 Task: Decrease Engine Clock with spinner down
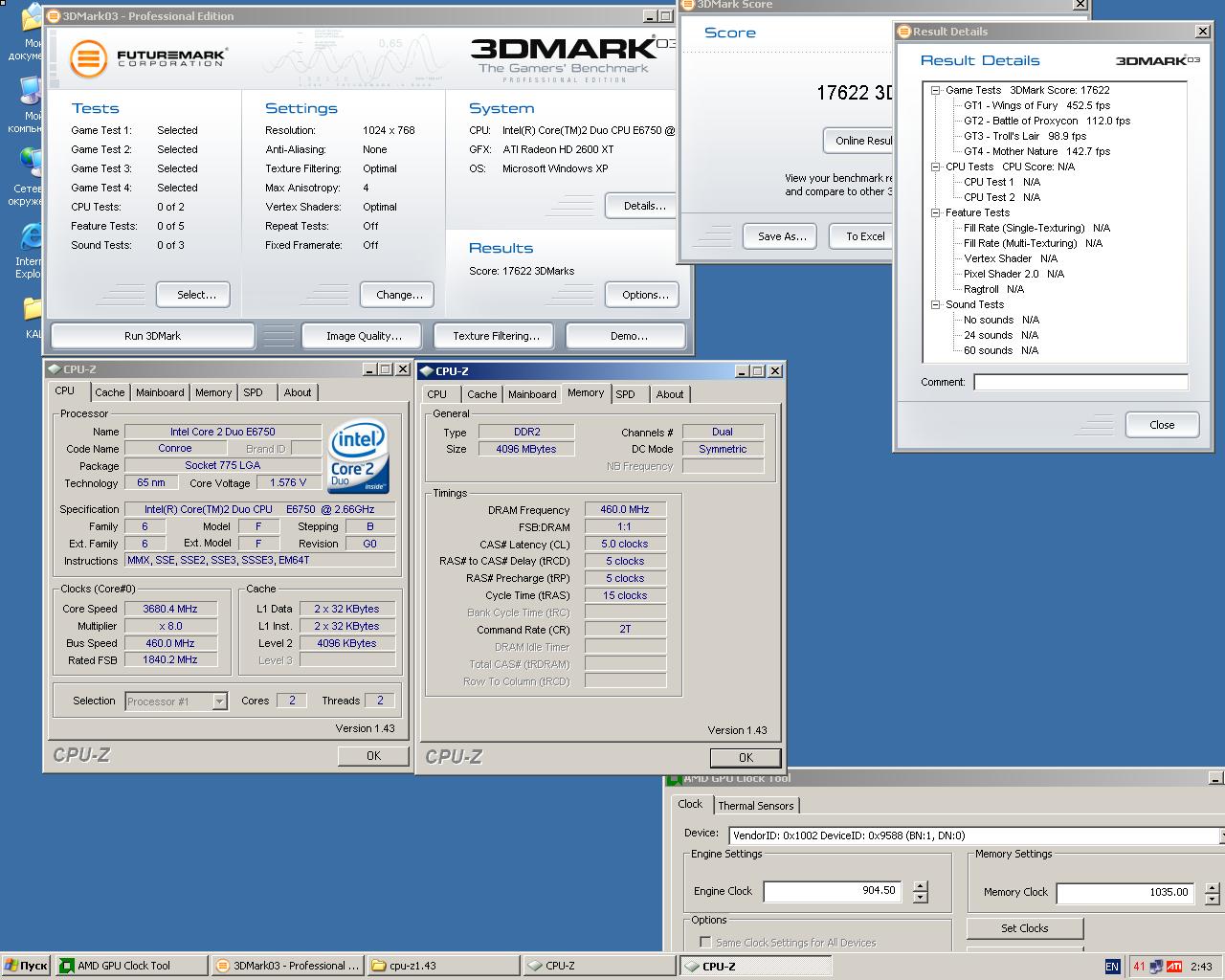point(920,897)
